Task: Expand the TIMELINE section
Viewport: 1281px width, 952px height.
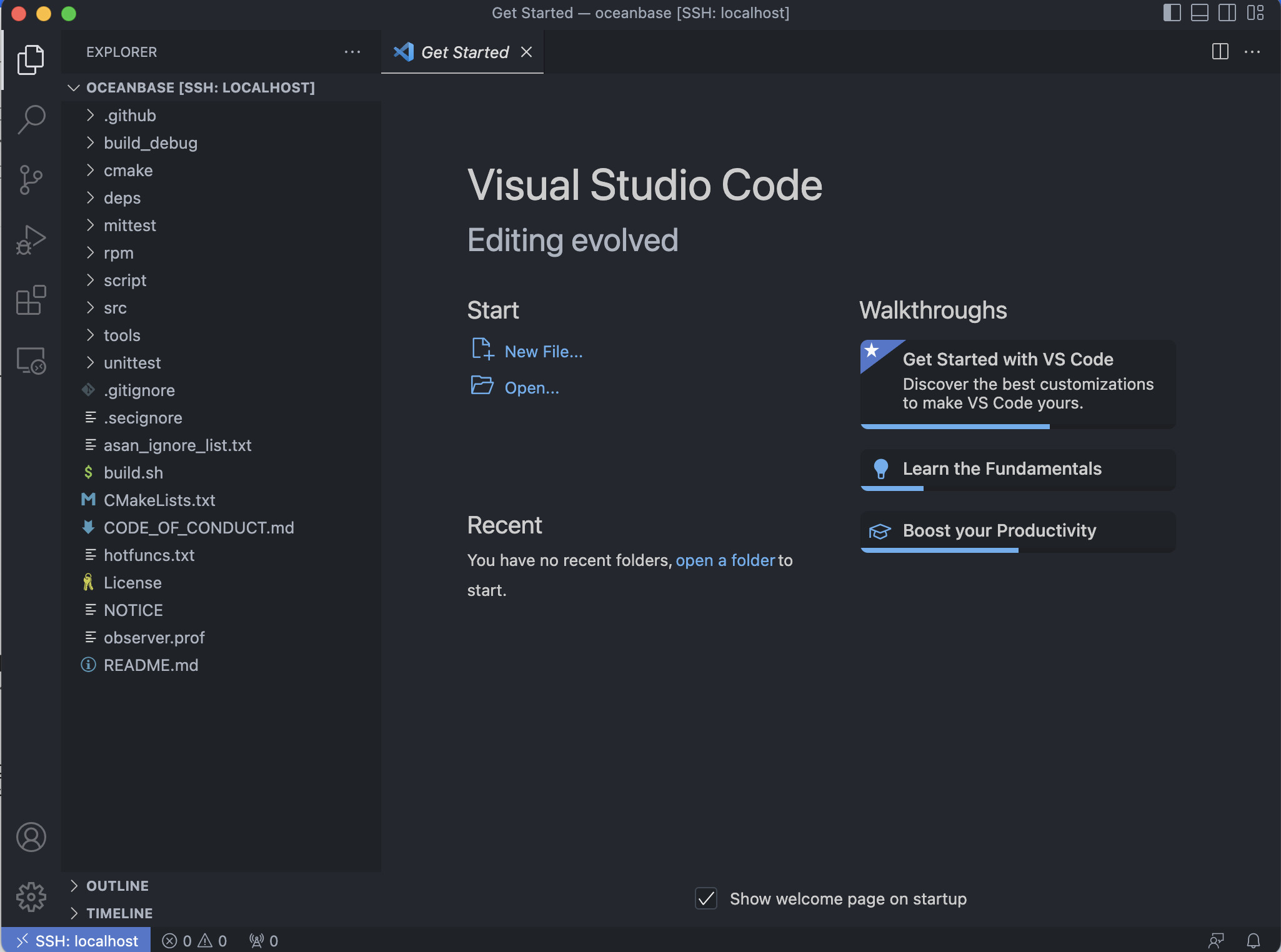Action: click(x=221, y=913)
